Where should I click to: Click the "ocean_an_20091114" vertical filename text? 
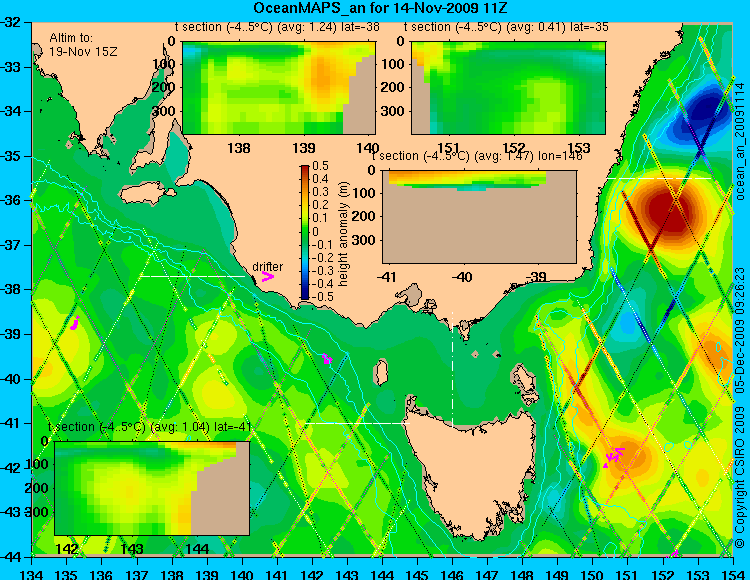point(740,142)
